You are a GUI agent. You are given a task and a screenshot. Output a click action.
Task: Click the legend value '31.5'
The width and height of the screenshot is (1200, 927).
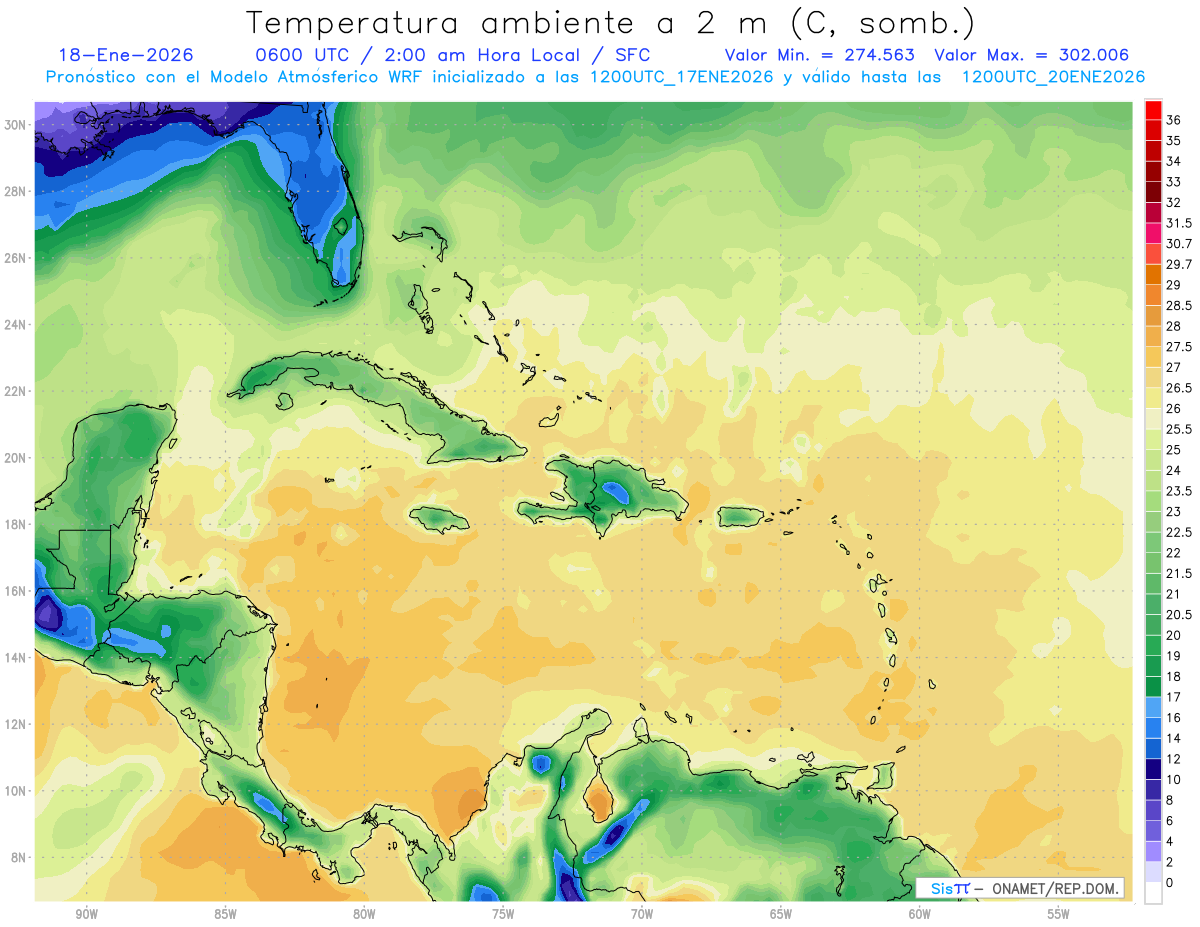(1179, 223)
